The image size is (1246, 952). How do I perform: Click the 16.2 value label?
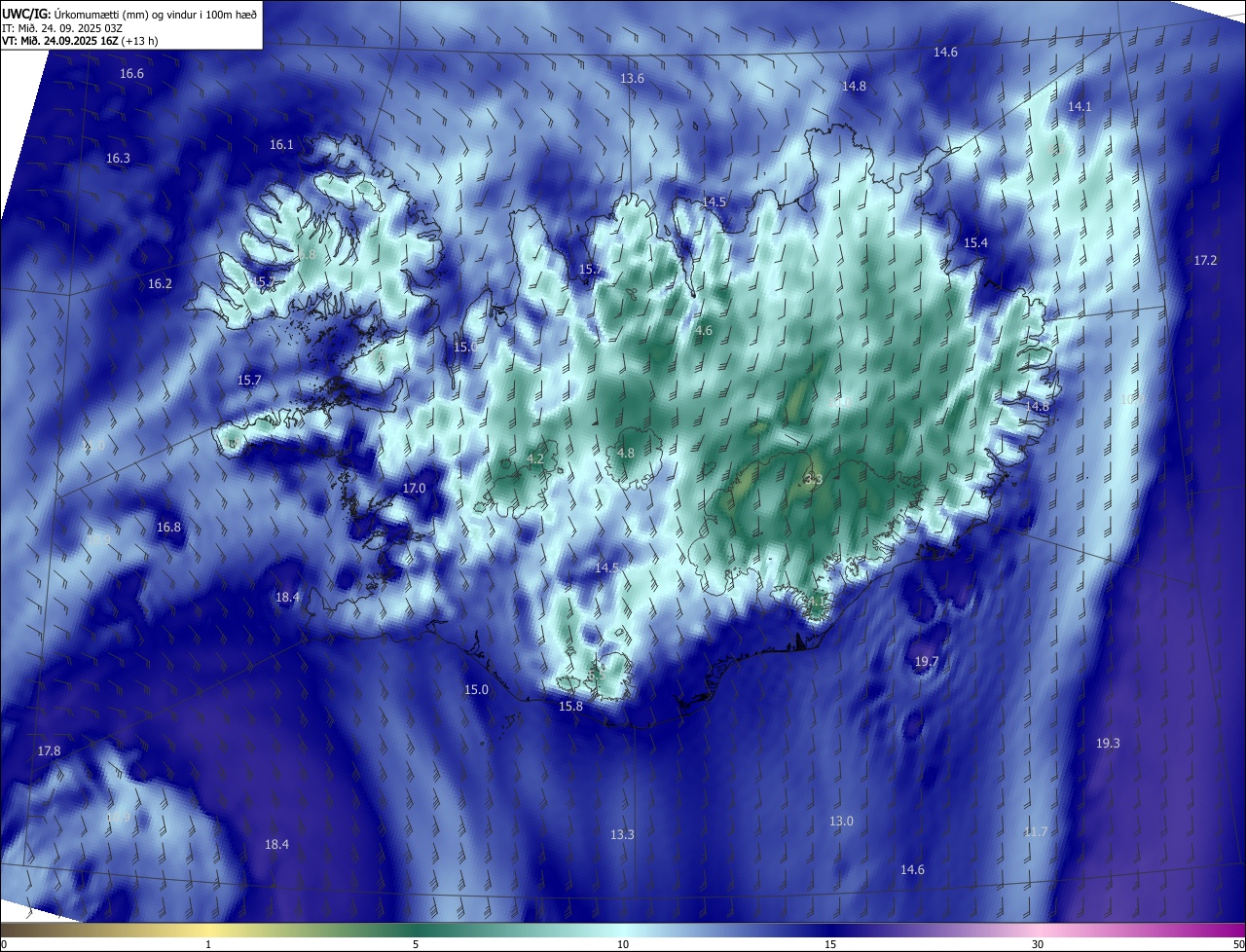(160, 284)
